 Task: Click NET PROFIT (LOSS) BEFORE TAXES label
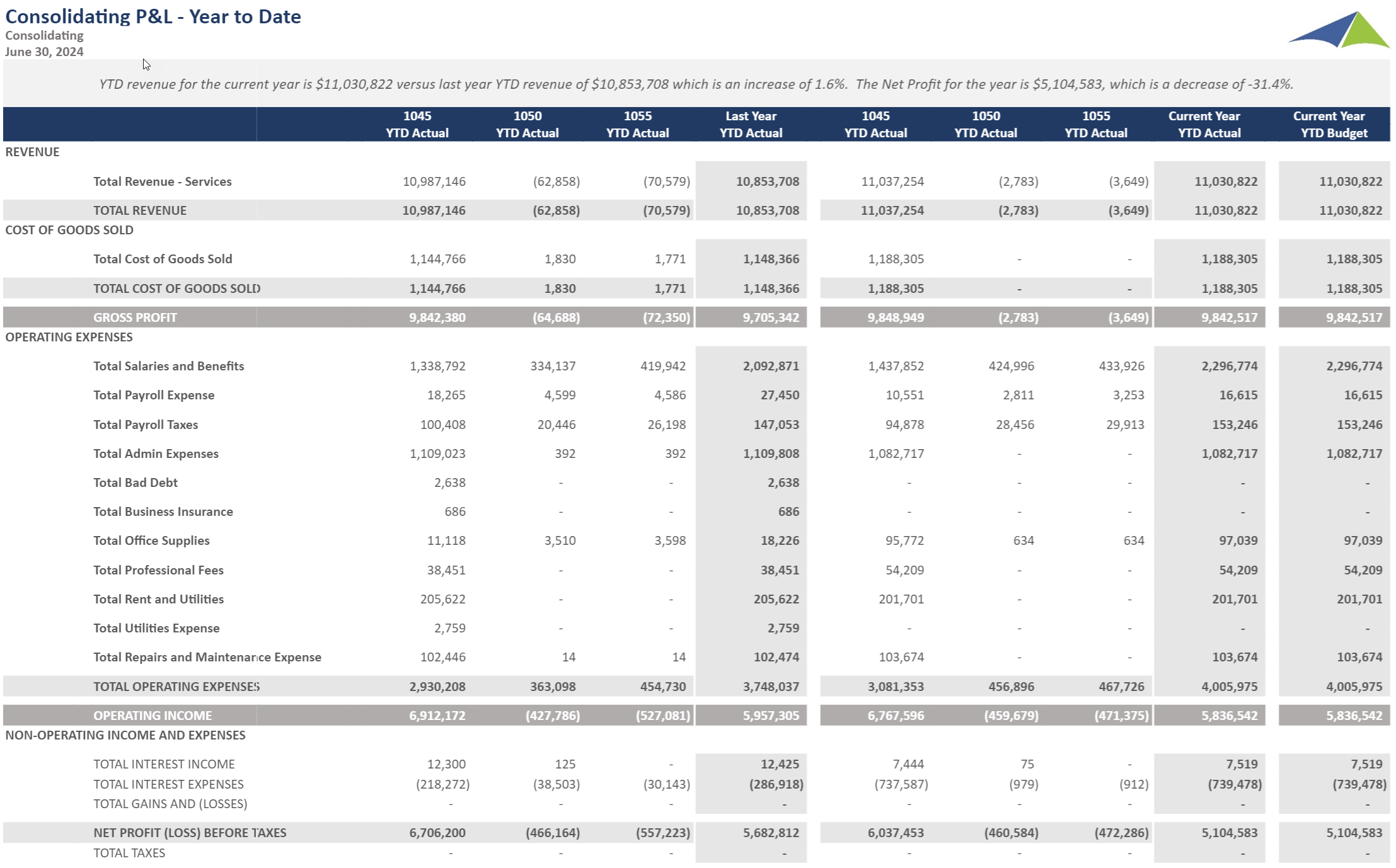click(x=190, y=833)
